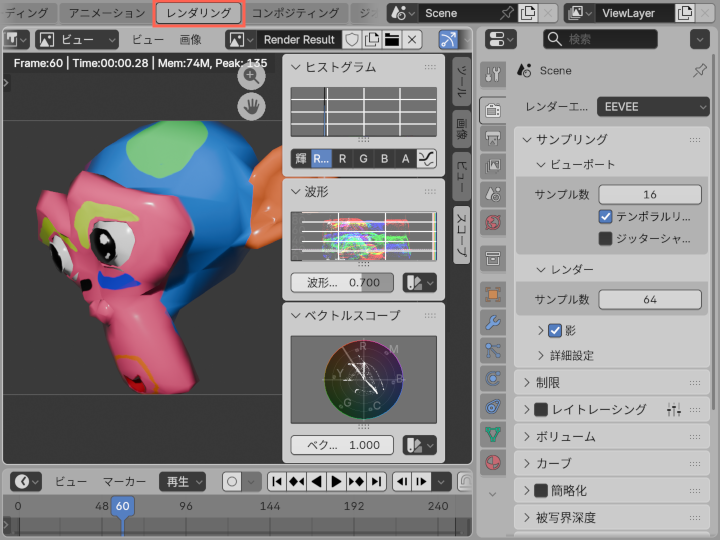This screenshot has width=720, height=540.
Task: Expand the 制限 panel
Action: (x=527, y=382)
